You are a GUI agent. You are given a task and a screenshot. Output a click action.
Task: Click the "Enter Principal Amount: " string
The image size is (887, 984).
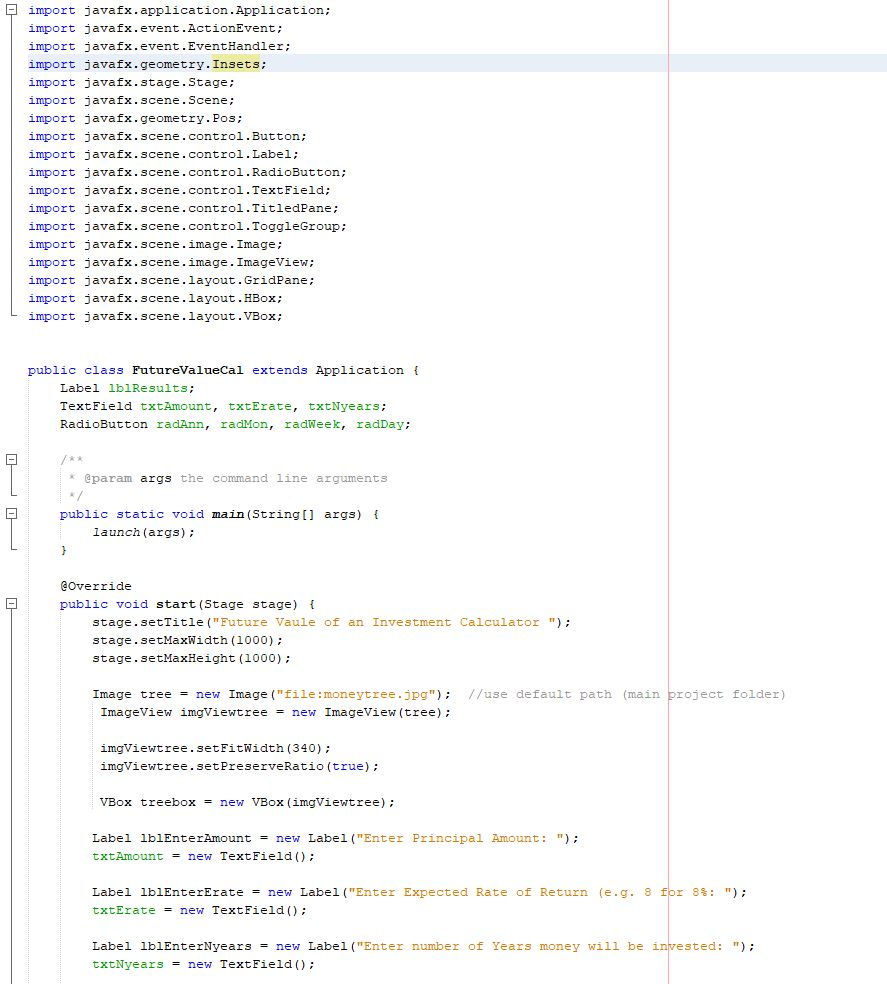tap(460, 838)
